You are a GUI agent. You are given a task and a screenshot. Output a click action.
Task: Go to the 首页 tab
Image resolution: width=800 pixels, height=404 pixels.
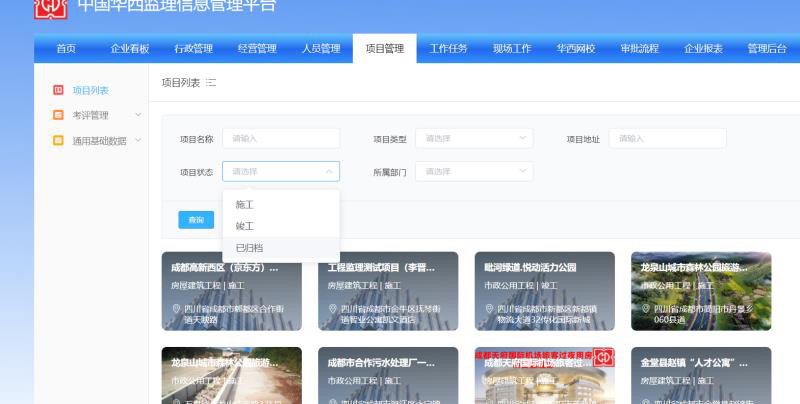66,48
